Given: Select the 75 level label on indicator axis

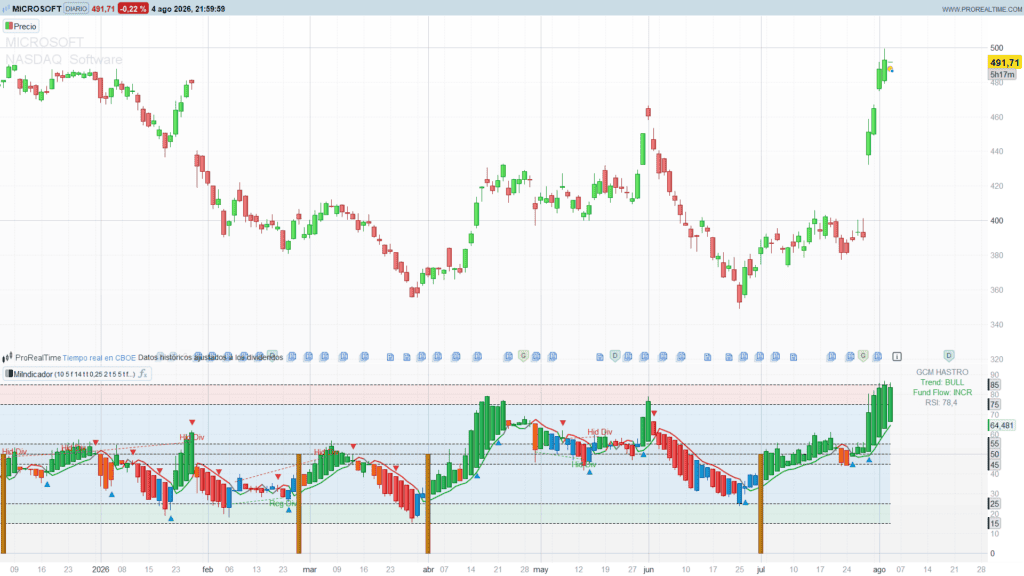Looking at the screenshot, I should click(x=995, y=405).
